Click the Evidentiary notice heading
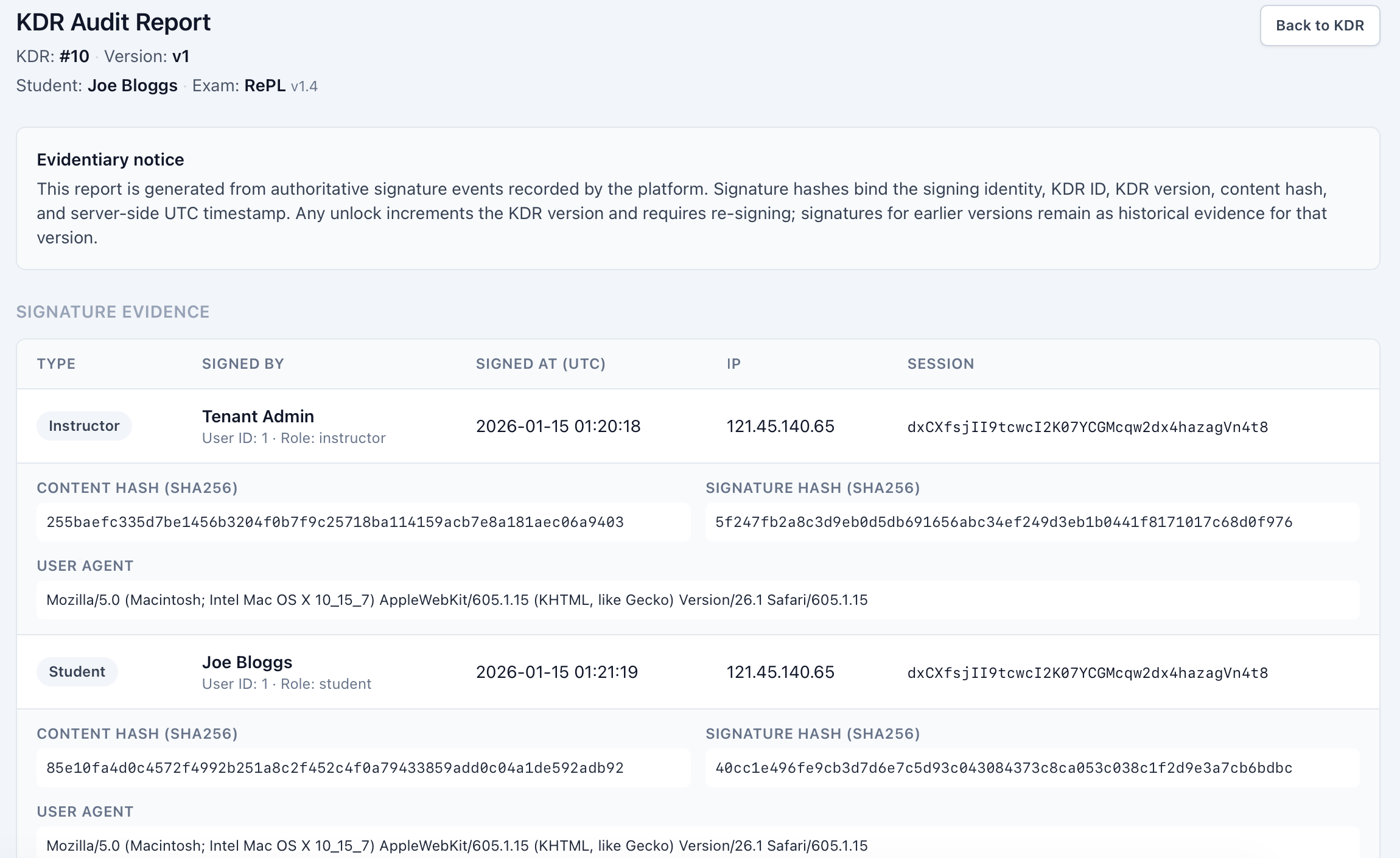 pyautogui.click(x=110, y=159)
